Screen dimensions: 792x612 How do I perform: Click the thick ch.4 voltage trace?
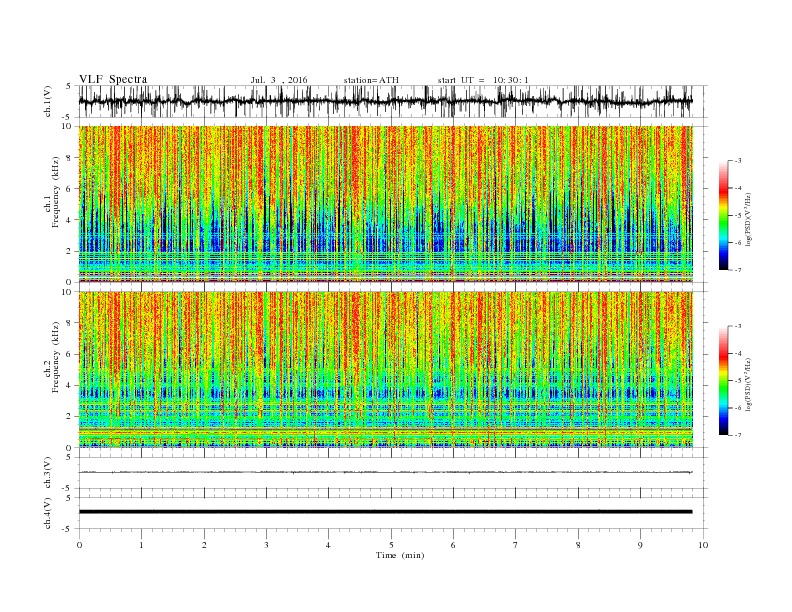point(385,512)
